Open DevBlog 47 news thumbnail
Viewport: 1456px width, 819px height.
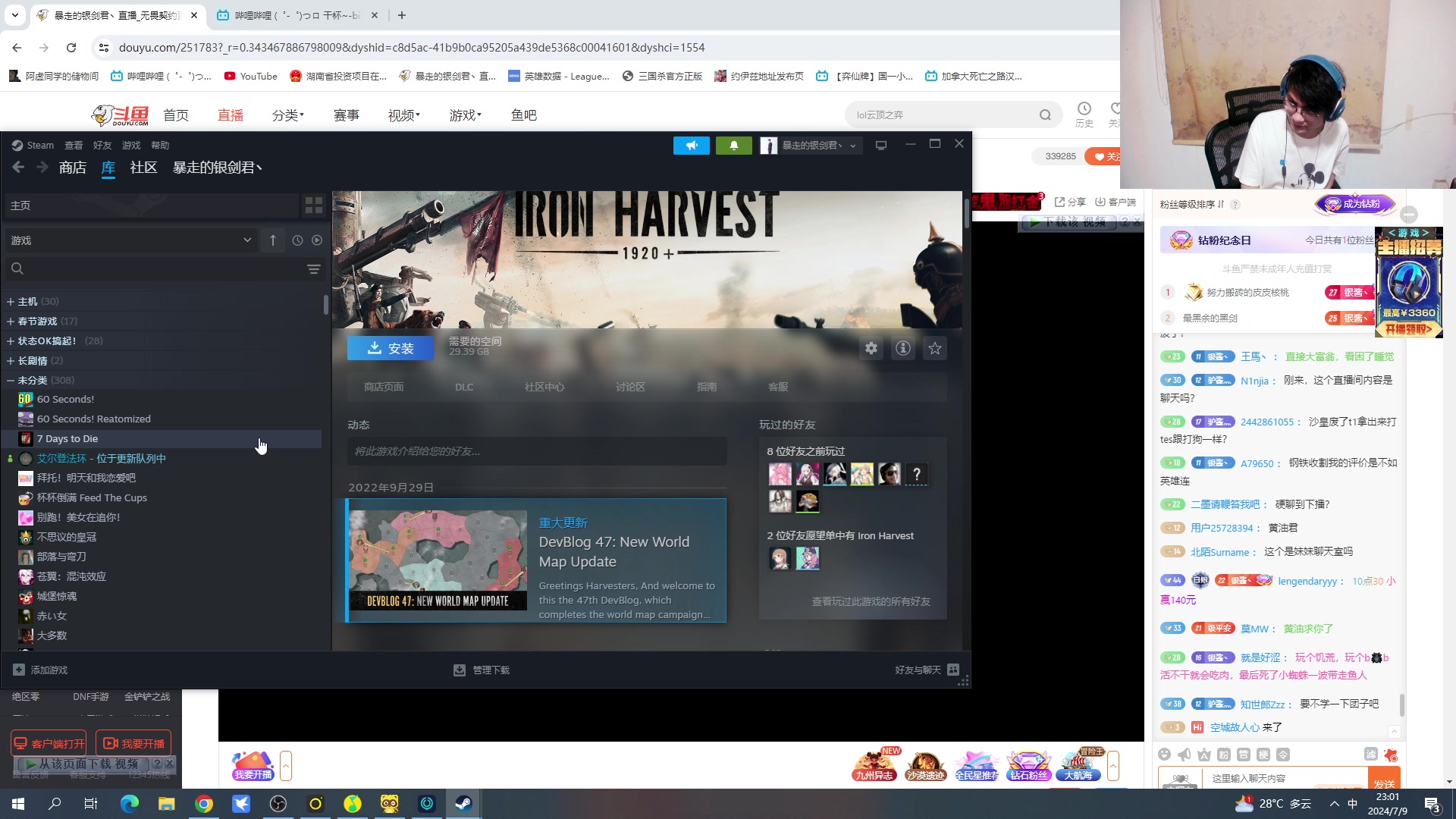pyautogui.click(x=438, y=560)
